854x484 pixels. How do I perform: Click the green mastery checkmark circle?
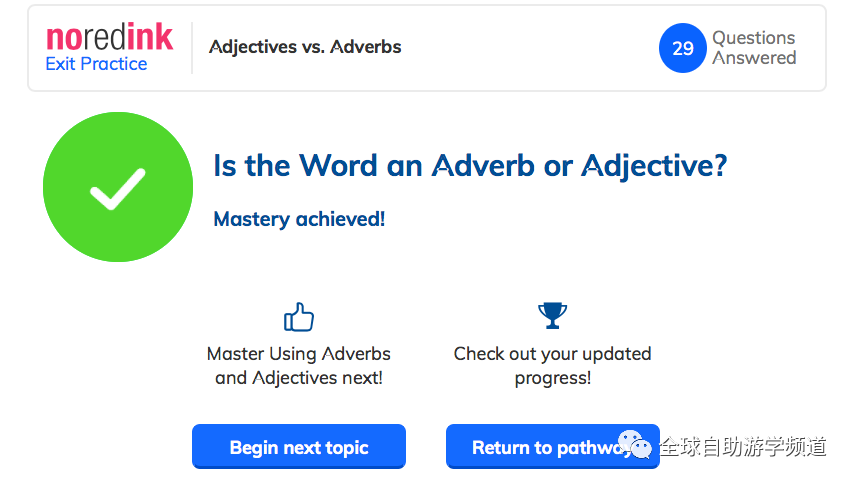point(118,187)
